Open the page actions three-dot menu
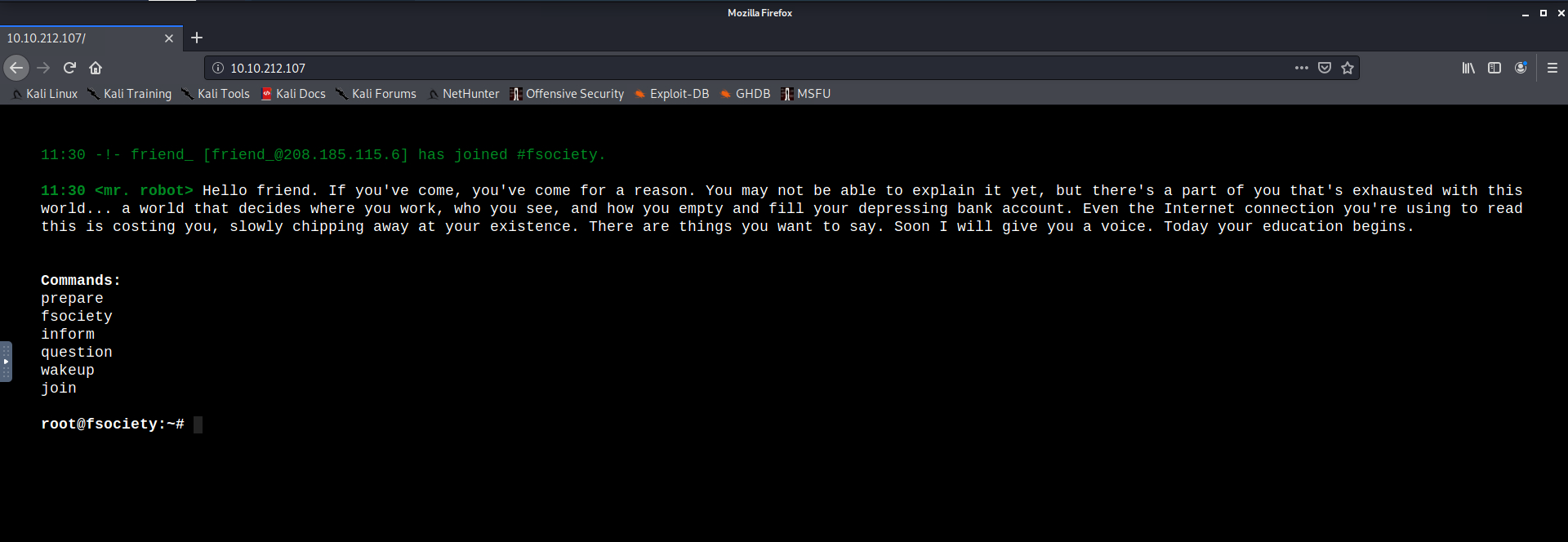The width and height of the screenshot is (1568, 542). (1302, 68)
